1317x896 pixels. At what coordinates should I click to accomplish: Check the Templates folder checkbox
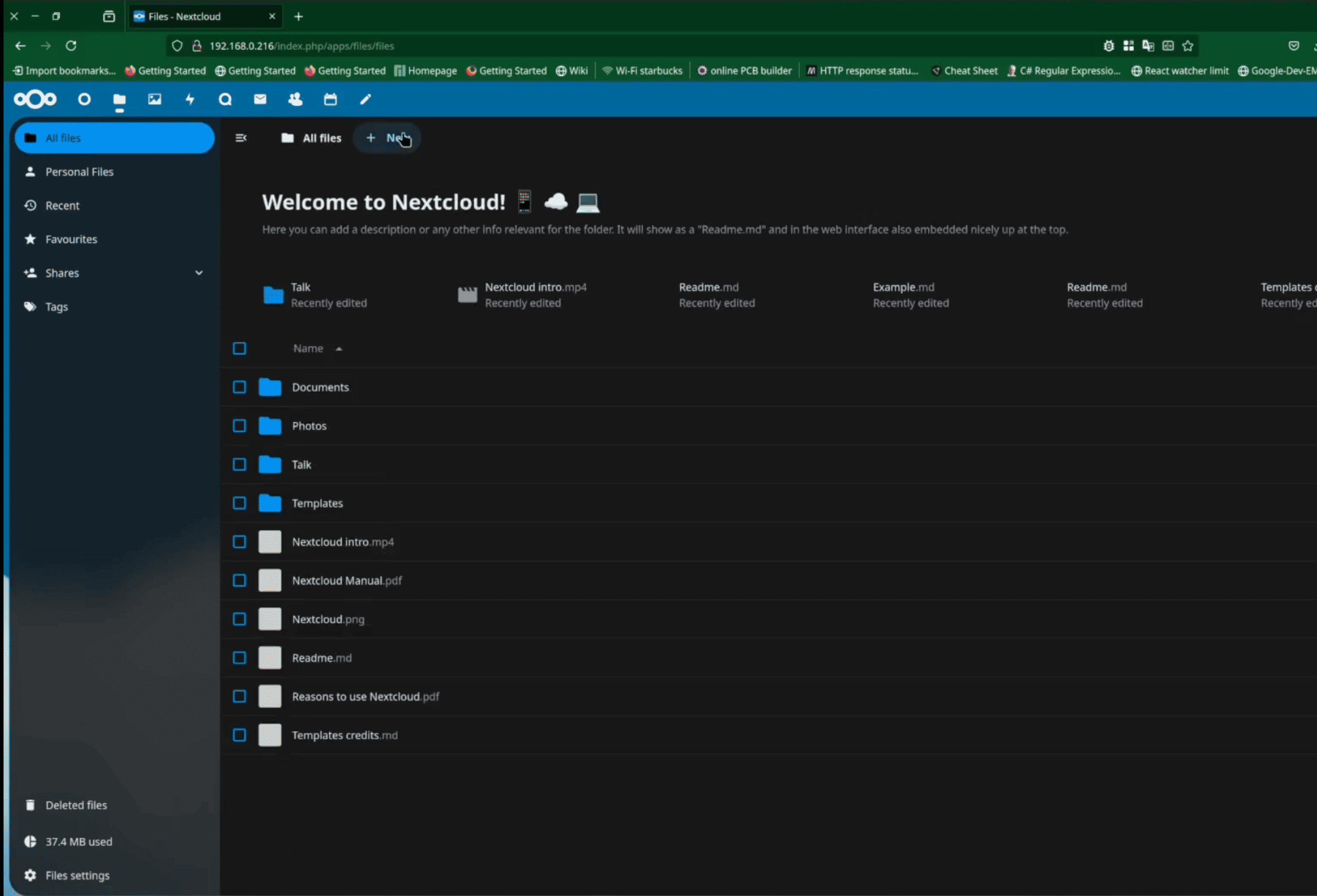[239, 503]
